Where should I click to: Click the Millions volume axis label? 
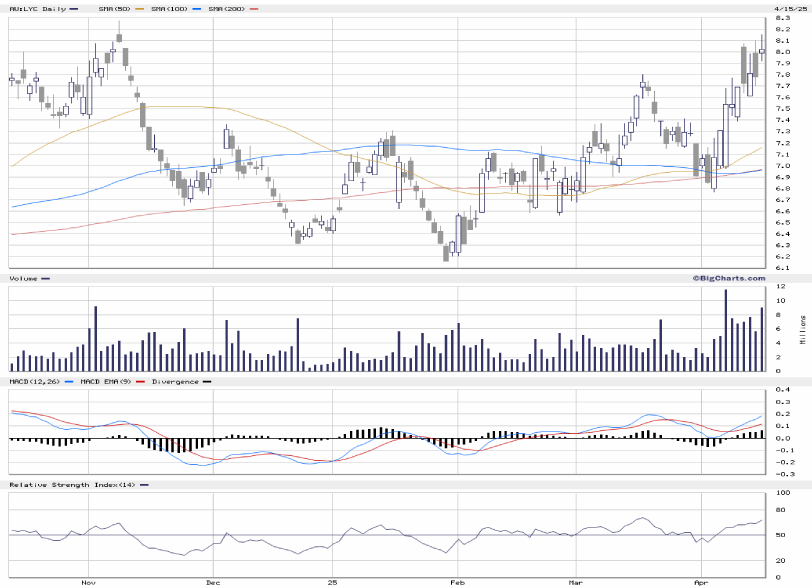pos(801,329)
